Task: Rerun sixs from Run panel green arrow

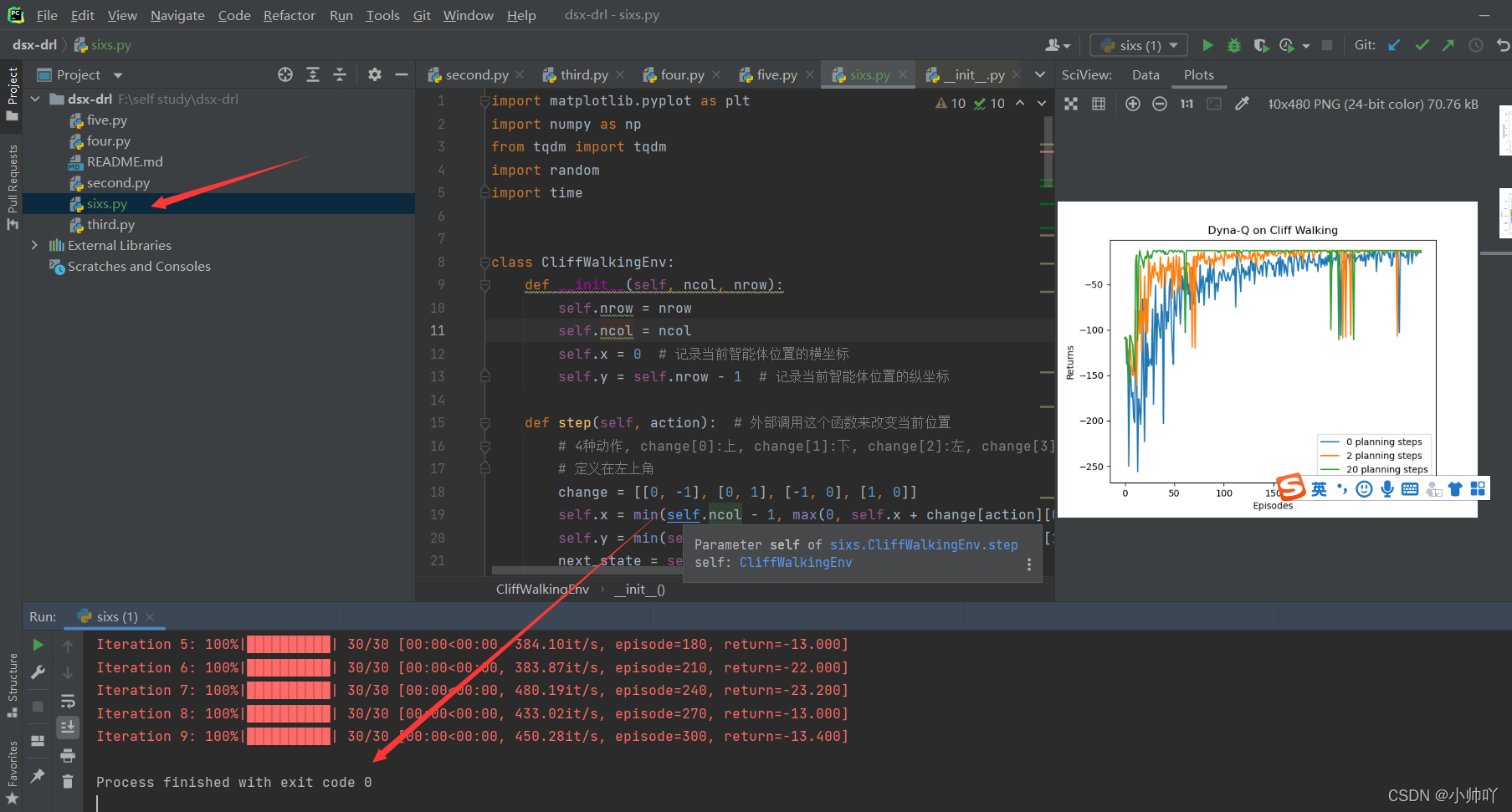Action: tap(38, 645)
